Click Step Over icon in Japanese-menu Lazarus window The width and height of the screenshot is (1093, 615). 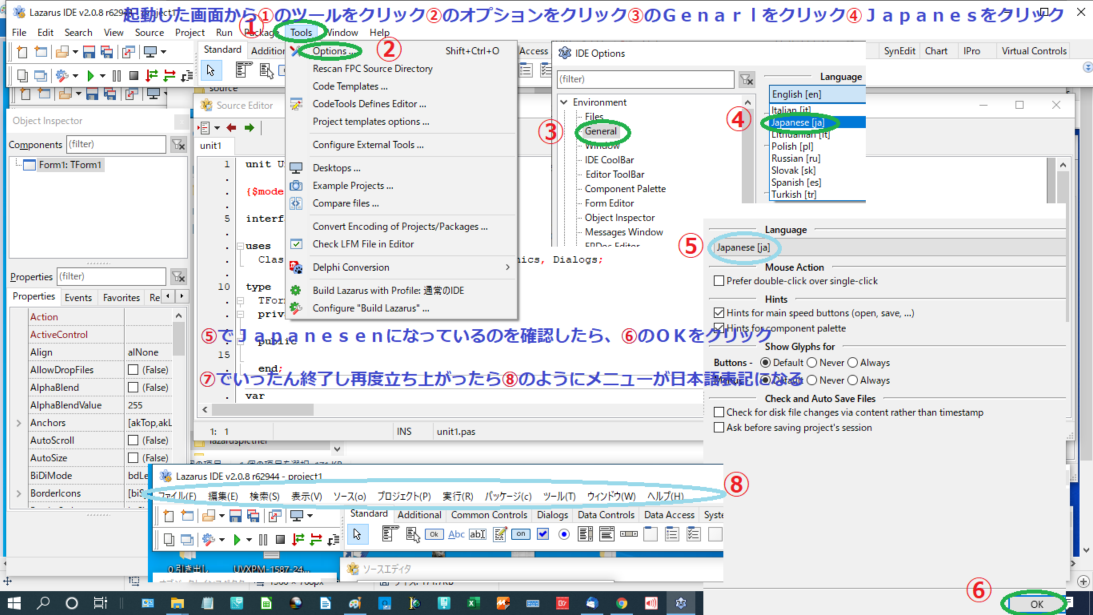[x=316, y=540]
